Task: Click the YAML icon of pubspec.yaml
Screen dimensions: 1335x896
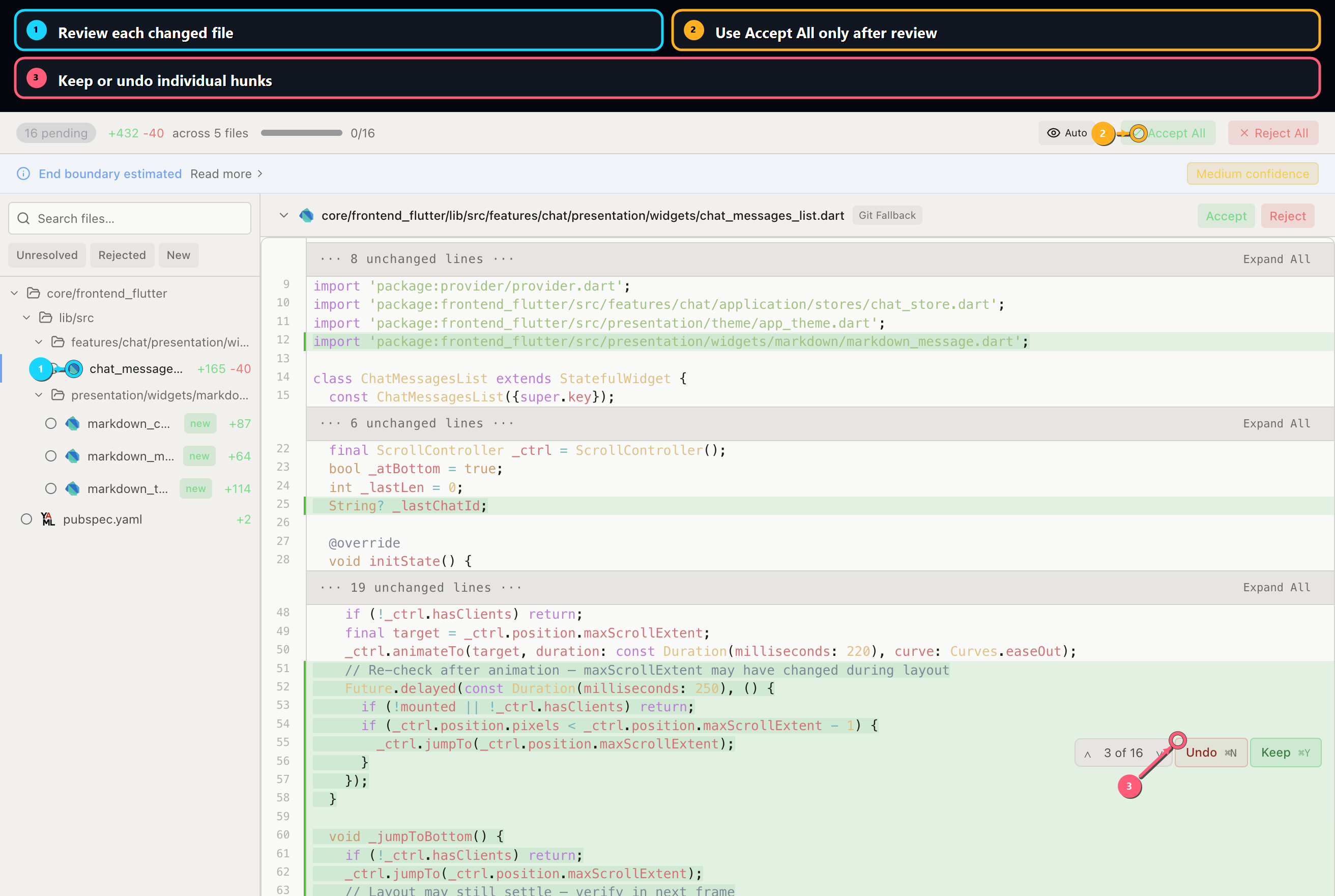Action: pos(48,519)
